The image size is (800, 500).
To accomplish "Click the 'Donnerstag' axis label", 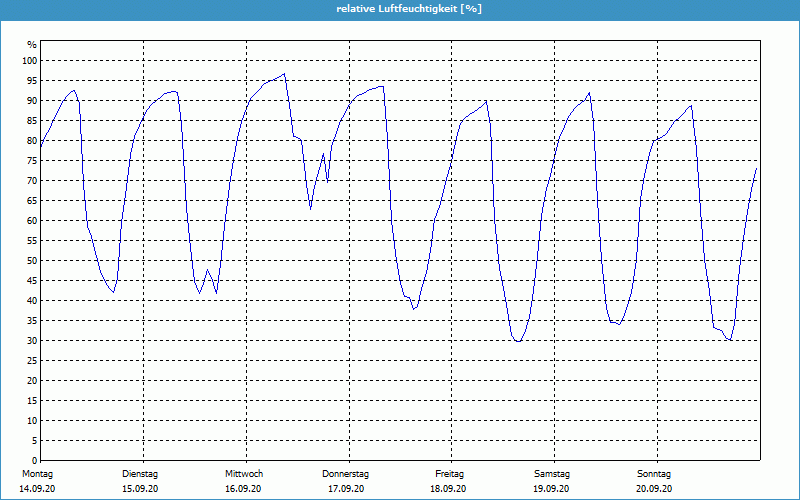I will click(x=346, y=473).
